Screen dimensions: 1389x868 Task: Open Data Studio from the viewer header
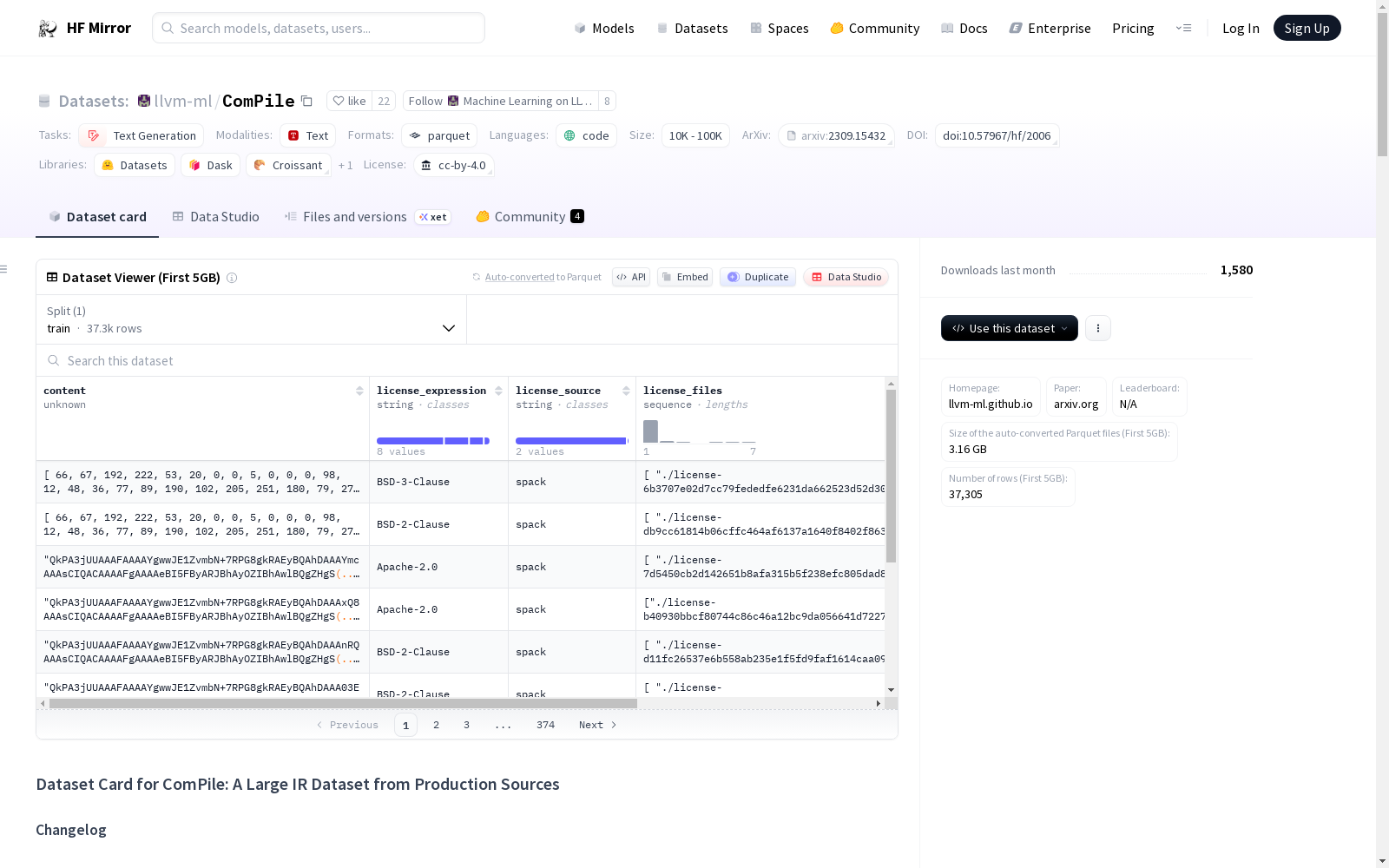pos(846,277)
